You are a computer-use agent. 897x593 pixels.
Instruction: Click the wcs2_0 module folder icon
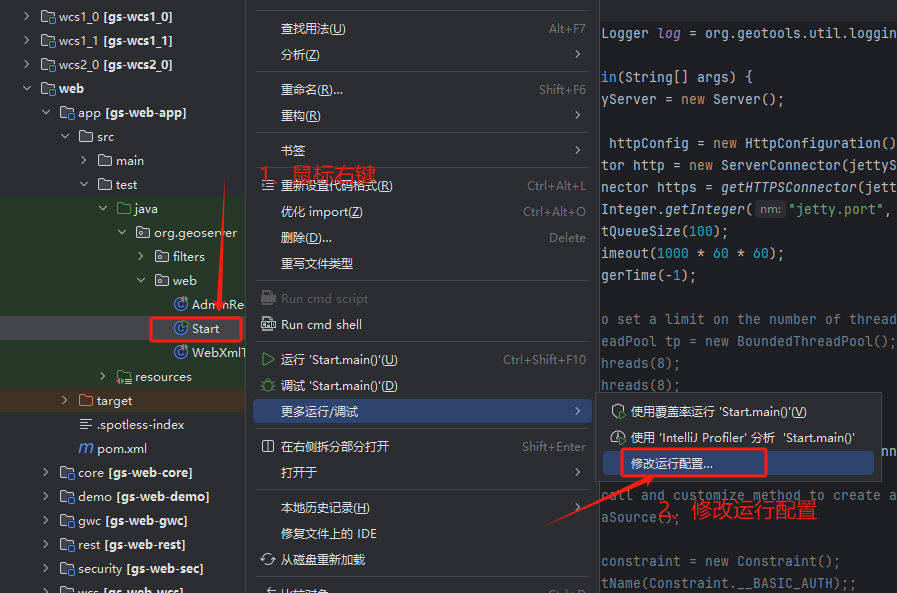tap(48, 65)
